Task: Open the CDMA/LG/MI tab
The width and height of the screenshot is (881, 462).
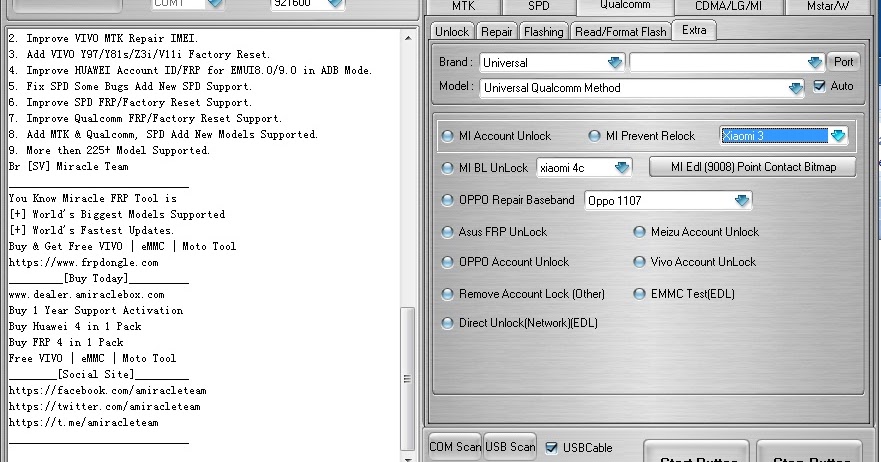Action: 728,7
